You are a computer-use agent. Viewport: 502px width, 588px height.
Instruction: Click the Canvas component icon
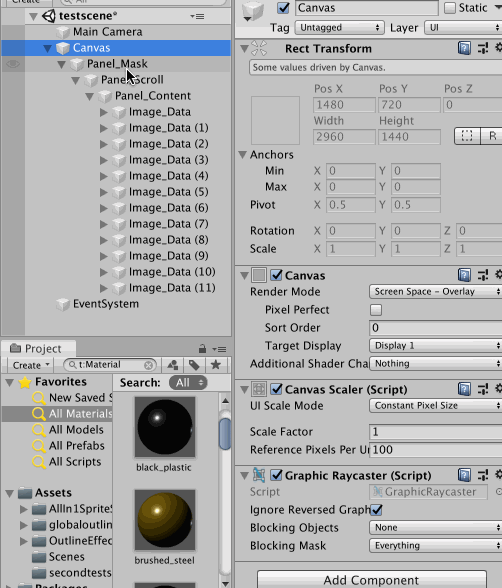(259, 275)
